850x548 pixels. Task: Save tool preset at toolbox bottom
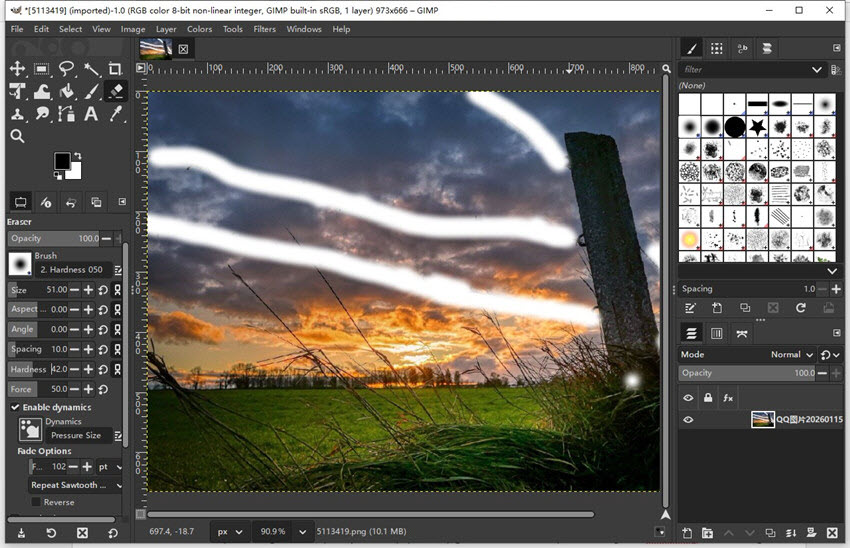point(21,533)
